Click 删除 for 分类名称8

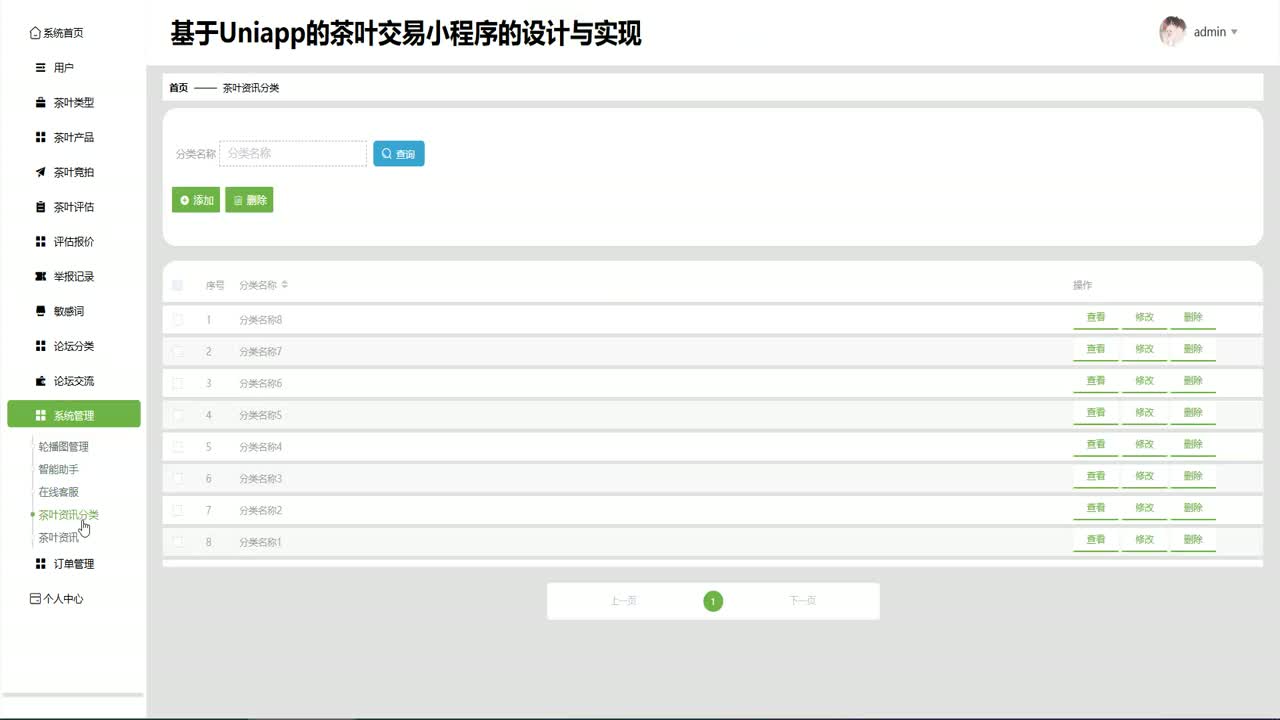click(1193, 318)
